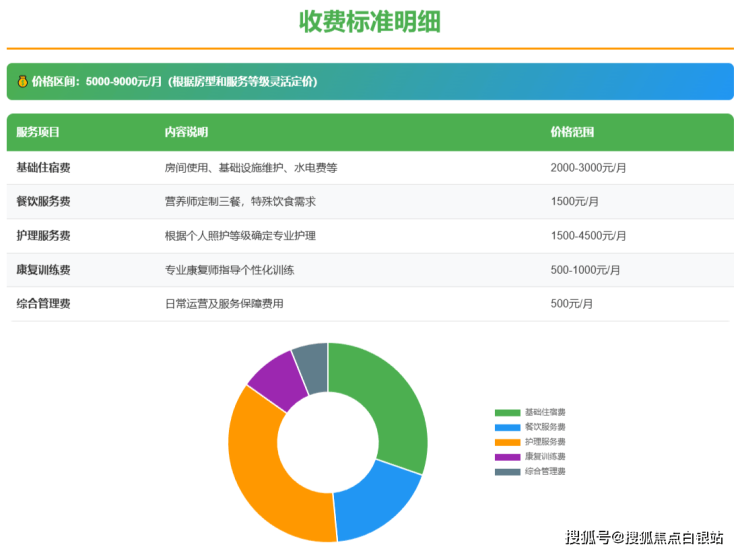Click the money bag icon in price banner

coord(21,82)
